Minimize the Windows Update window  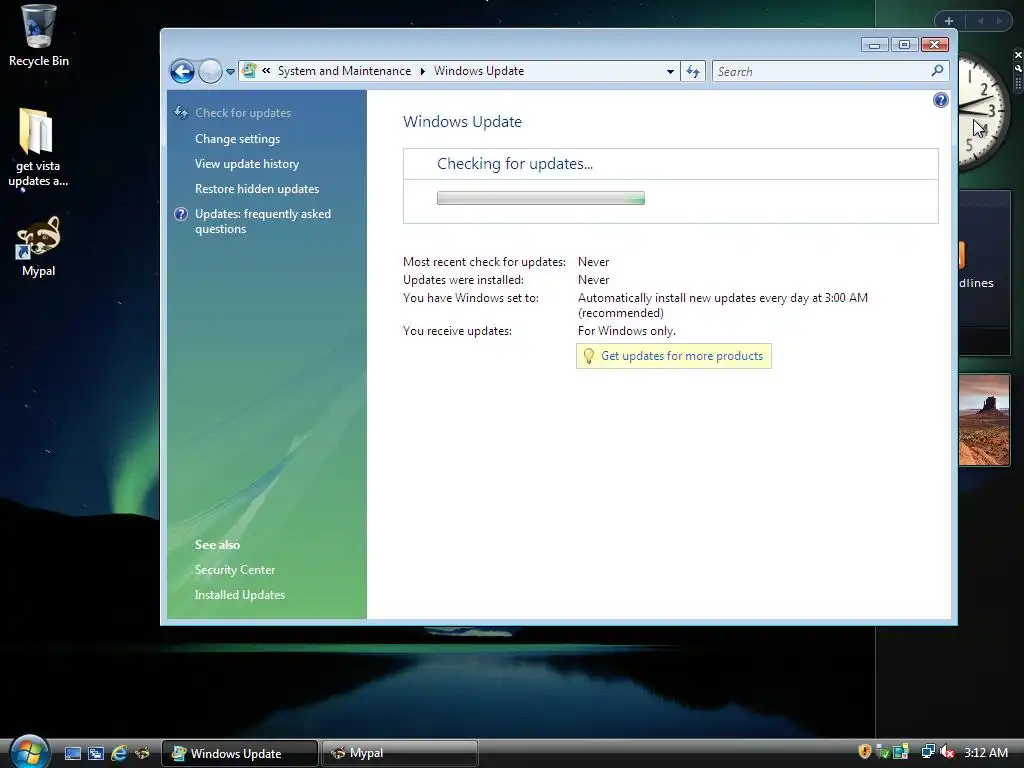[x=874, y=45]
